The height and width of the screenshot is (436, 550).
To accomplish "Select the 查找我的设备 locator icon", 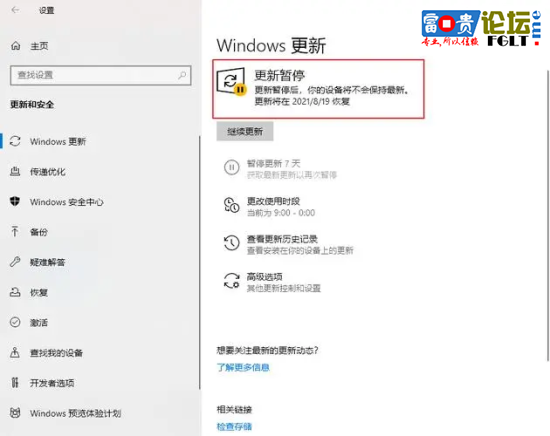I will click(x=15, y=352).
